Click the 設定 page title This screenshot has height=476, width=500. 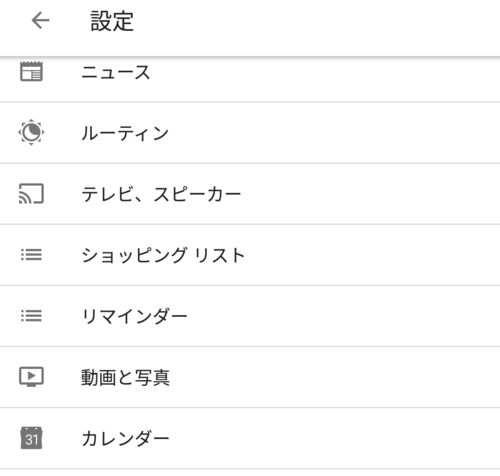(x=112, y=21)
